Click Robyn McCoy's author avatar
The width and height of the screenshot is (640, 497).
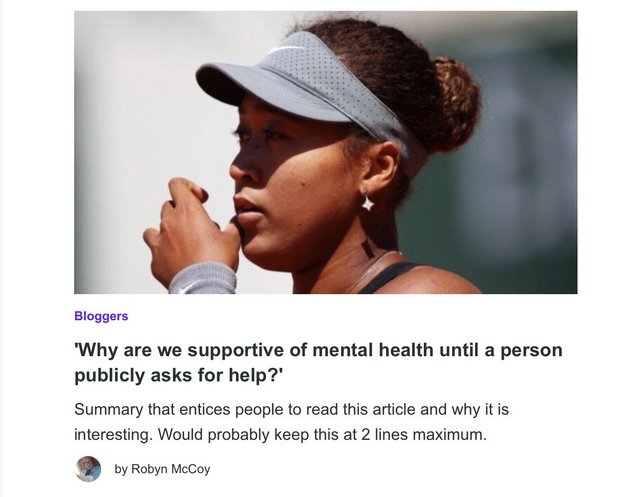(88, 469)
